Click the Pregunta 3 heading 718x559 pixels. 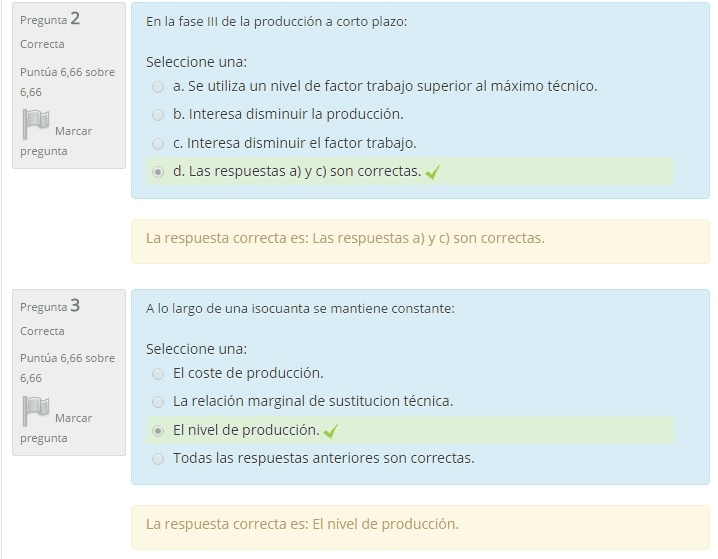click(x=50, y=306)
